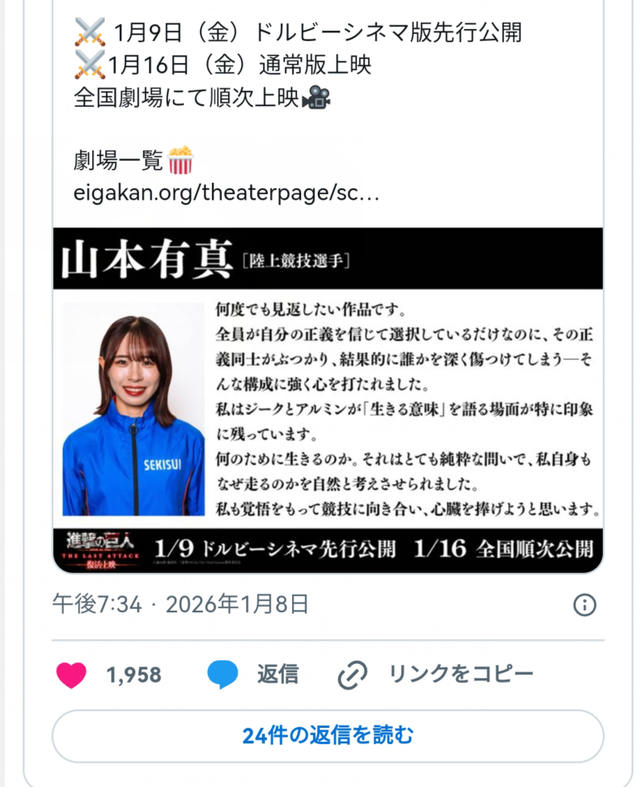This screenshot has height=787, width=640.
Task: Click the 山本有真 name banner
Action: [x=147, y=259]
